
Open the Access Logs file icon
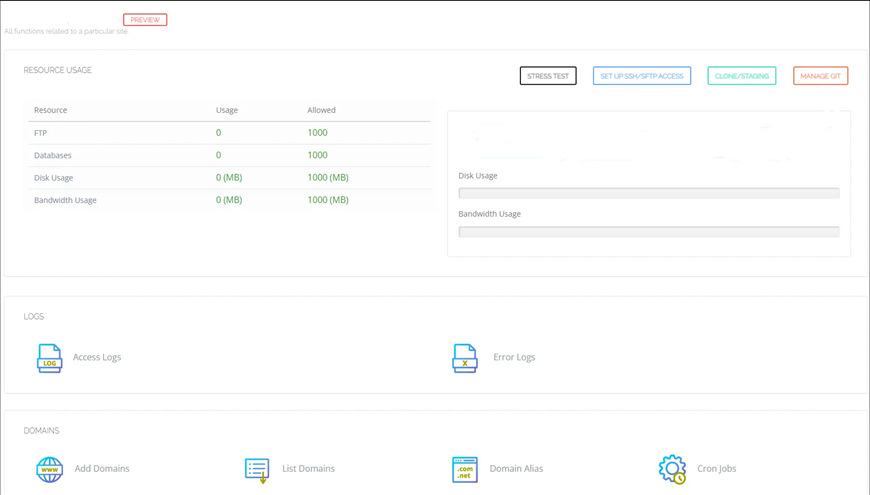[49, 358]
